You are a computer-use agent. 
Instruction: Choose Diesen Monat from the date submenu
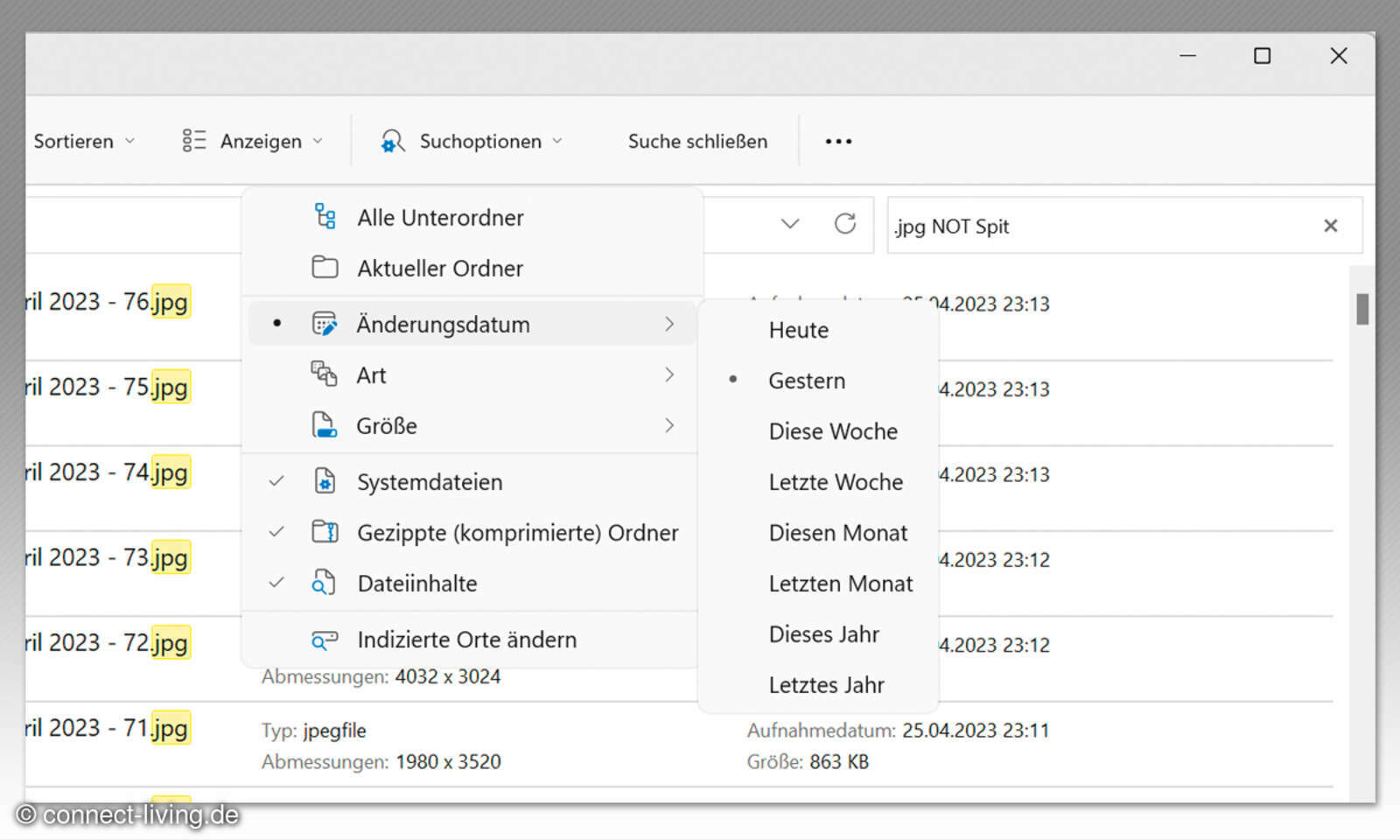click(x=837, y=532)
